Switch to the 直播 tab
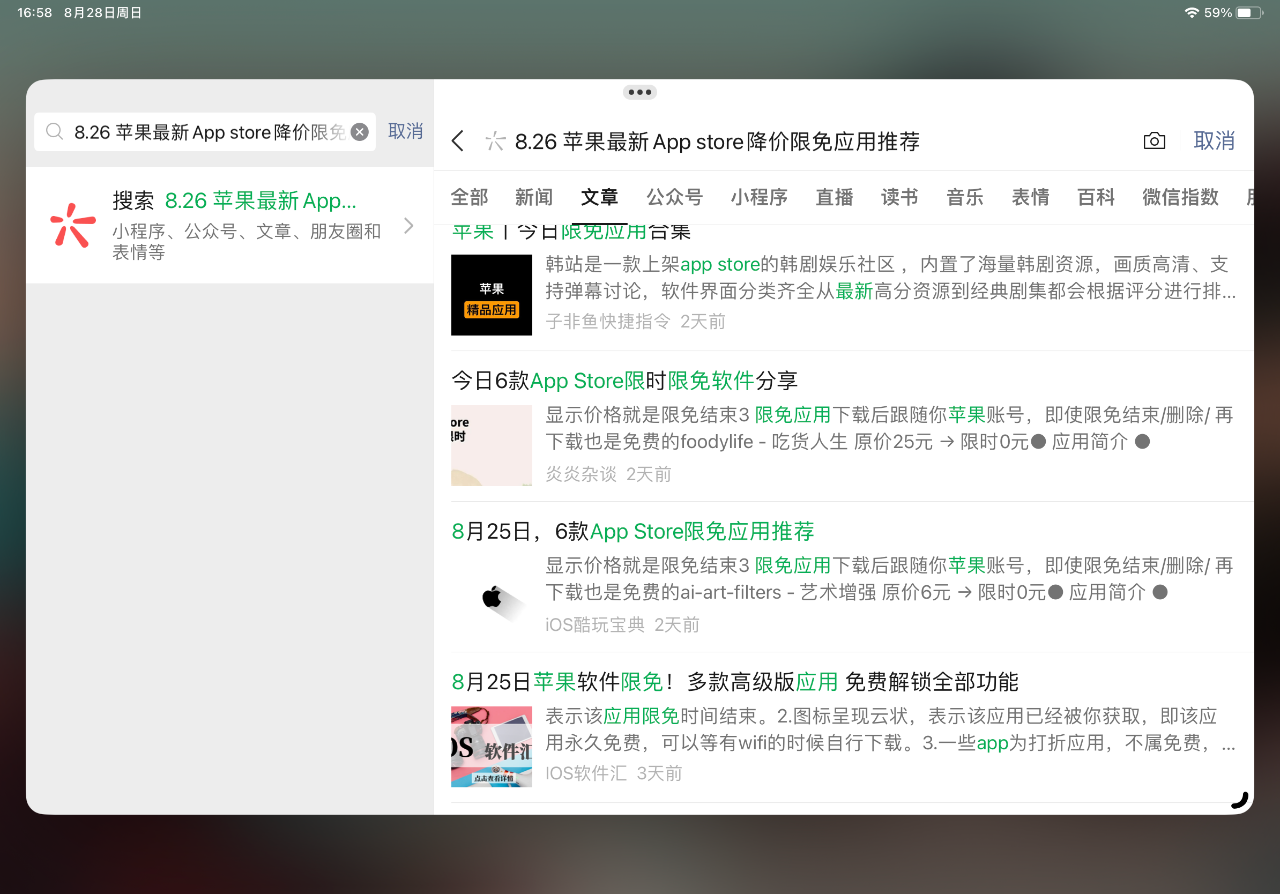 834,197
